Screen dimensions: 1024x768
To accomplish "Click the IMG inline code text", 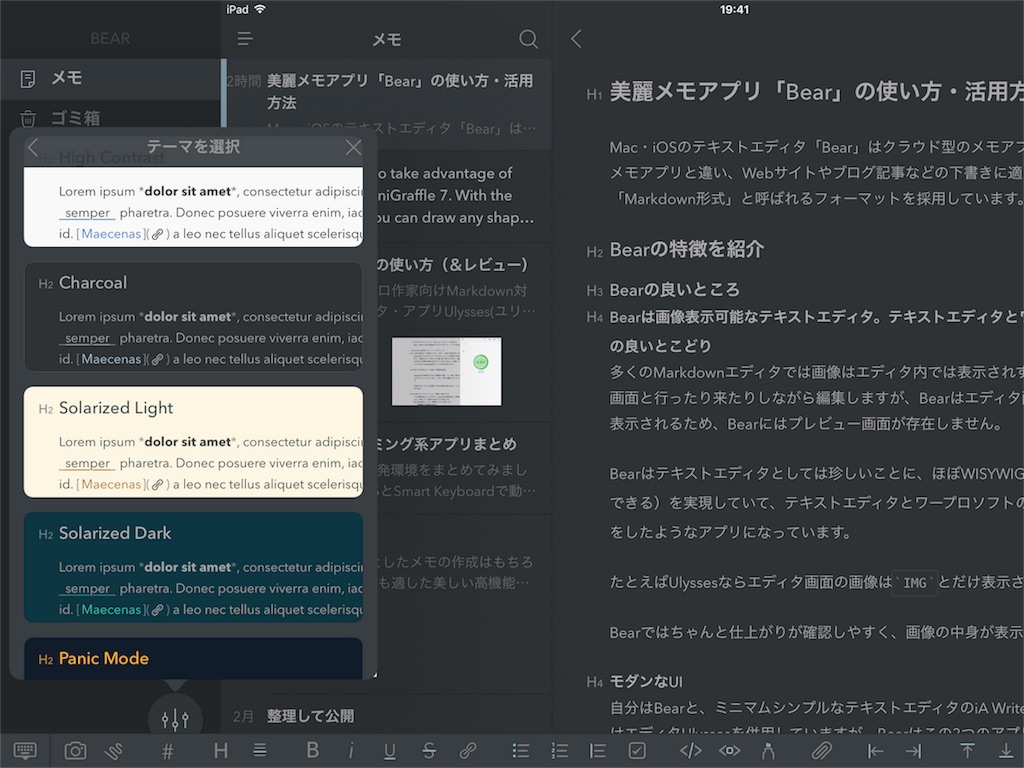I will (x=915, y=583).
